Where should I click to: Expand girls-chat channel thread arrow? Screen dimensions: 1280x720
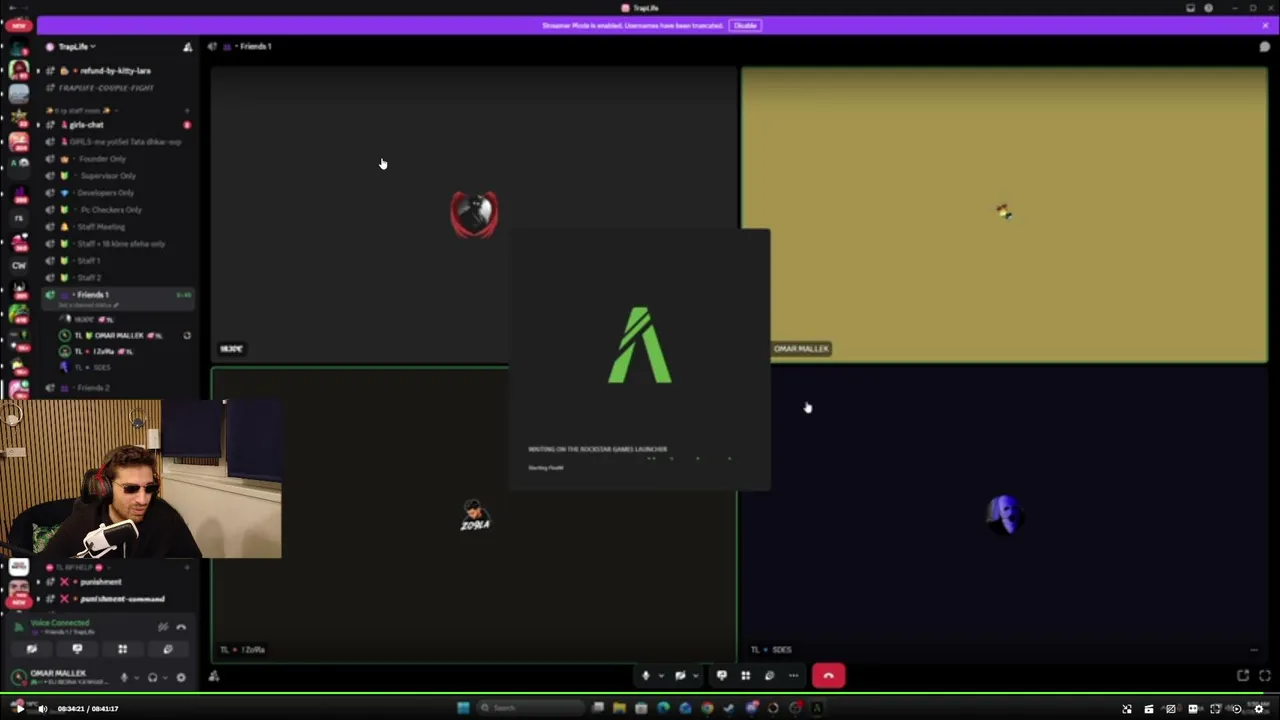pyautogui.click(x=38, y=125)
